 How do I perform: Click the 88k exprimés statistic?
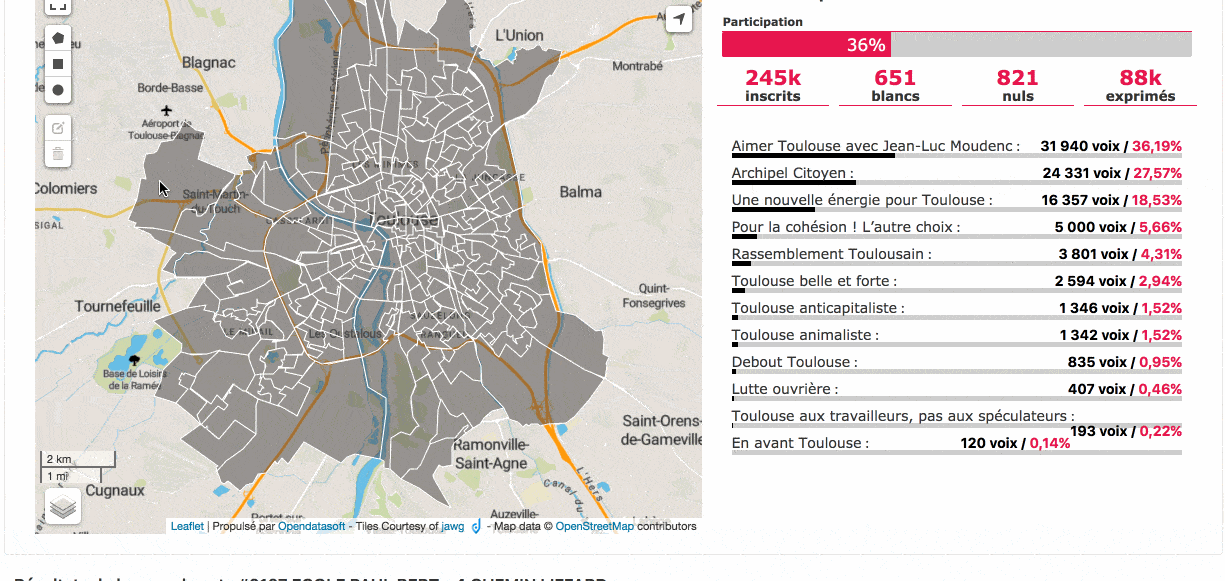coord(1140,85)
